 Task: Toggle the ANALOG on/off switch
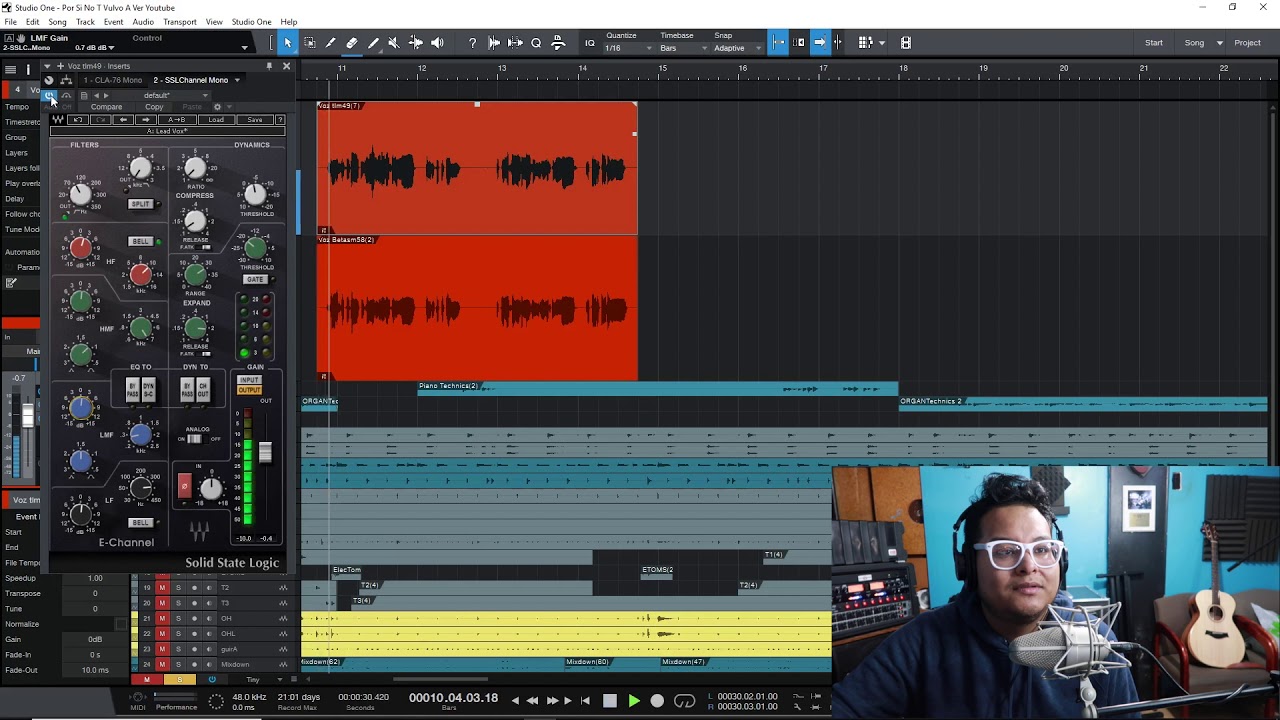click(x=195, y=439)
